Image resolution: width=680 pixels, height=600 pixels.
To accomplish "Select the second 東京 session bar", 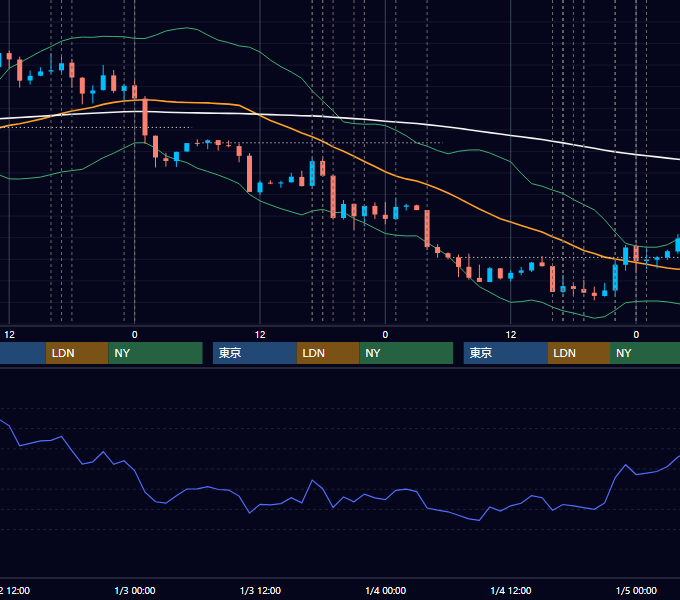I will (x=506, y=353).
